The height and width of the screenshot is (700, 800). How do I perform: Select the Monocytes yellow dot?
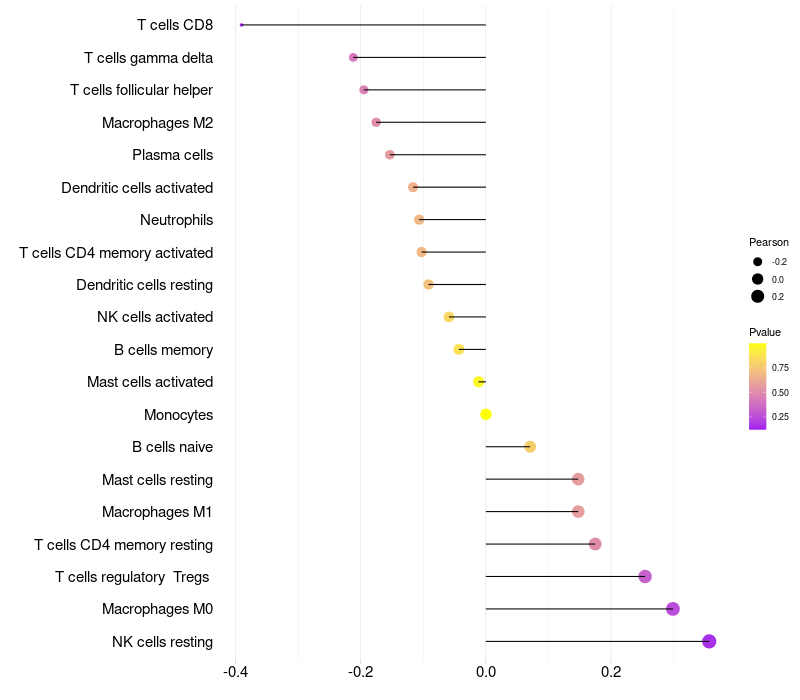point(486,414)
